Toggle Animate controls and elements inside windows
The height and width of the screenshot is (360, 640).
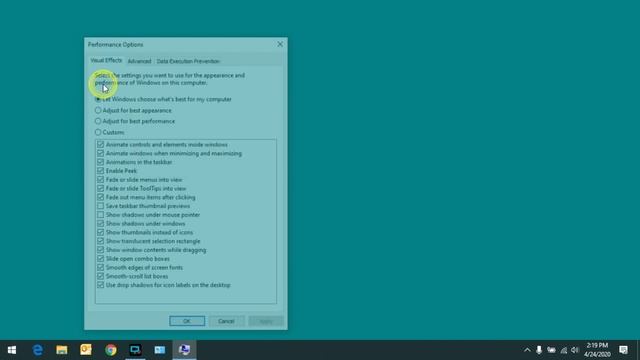(100, 144)
